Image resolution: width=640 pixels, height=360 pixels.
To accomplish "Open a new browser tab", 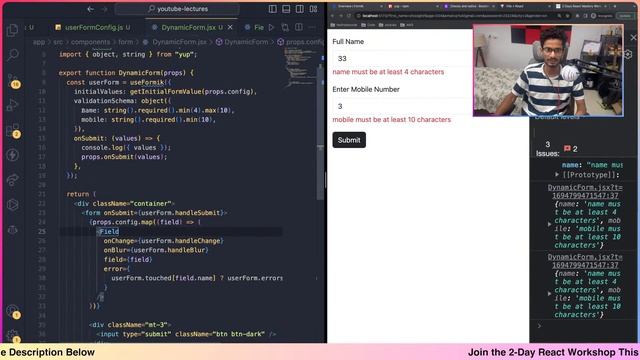I will pyautogui.click(x=615, y=6).
